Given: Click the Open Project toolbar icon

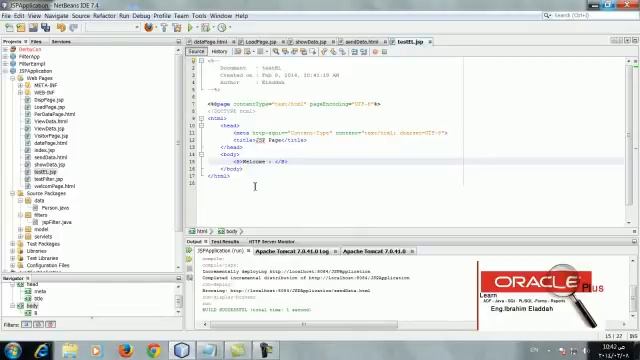Looking at the screenshot, I should (33, 27).
